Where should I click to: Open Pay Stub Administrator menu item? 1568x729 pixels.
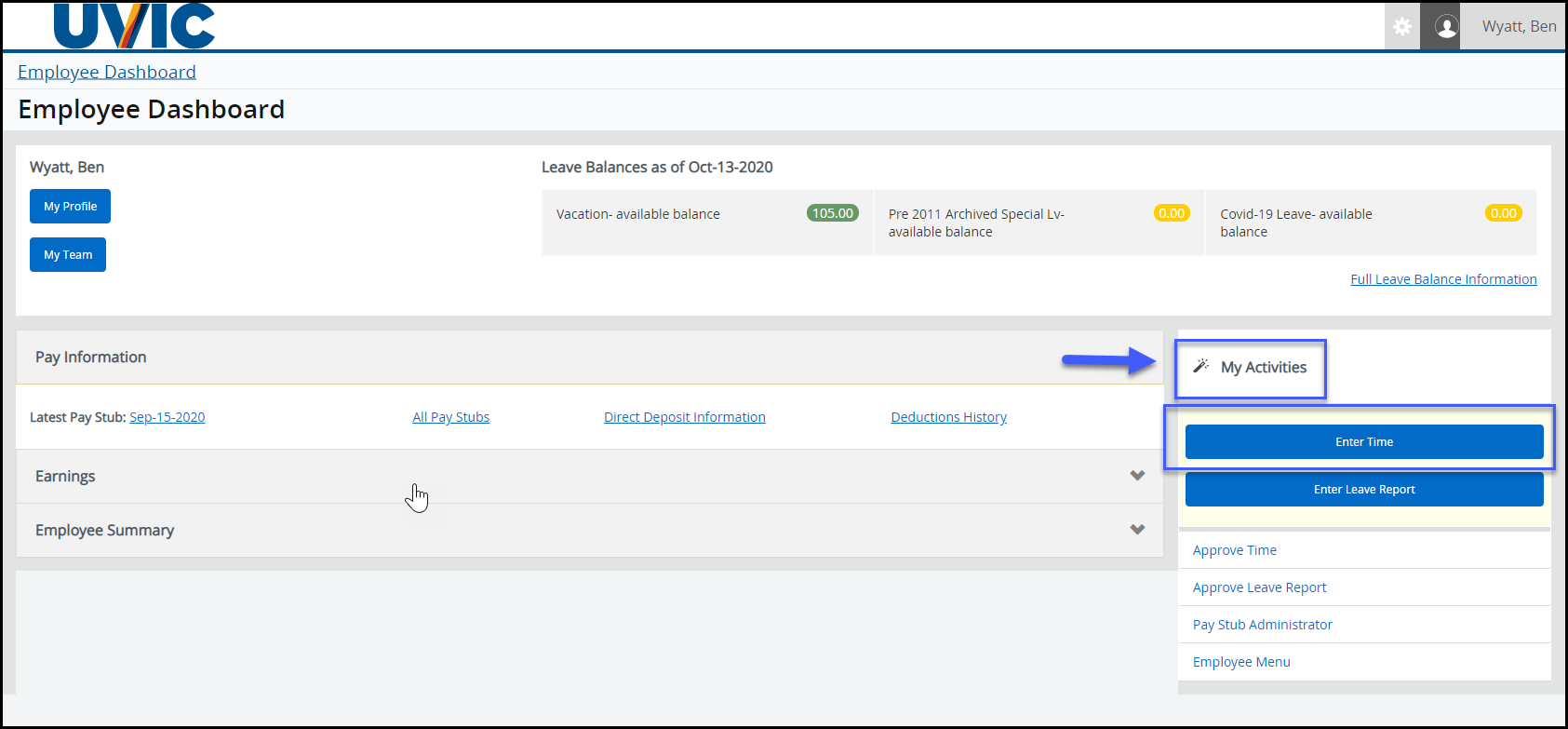1263,625
